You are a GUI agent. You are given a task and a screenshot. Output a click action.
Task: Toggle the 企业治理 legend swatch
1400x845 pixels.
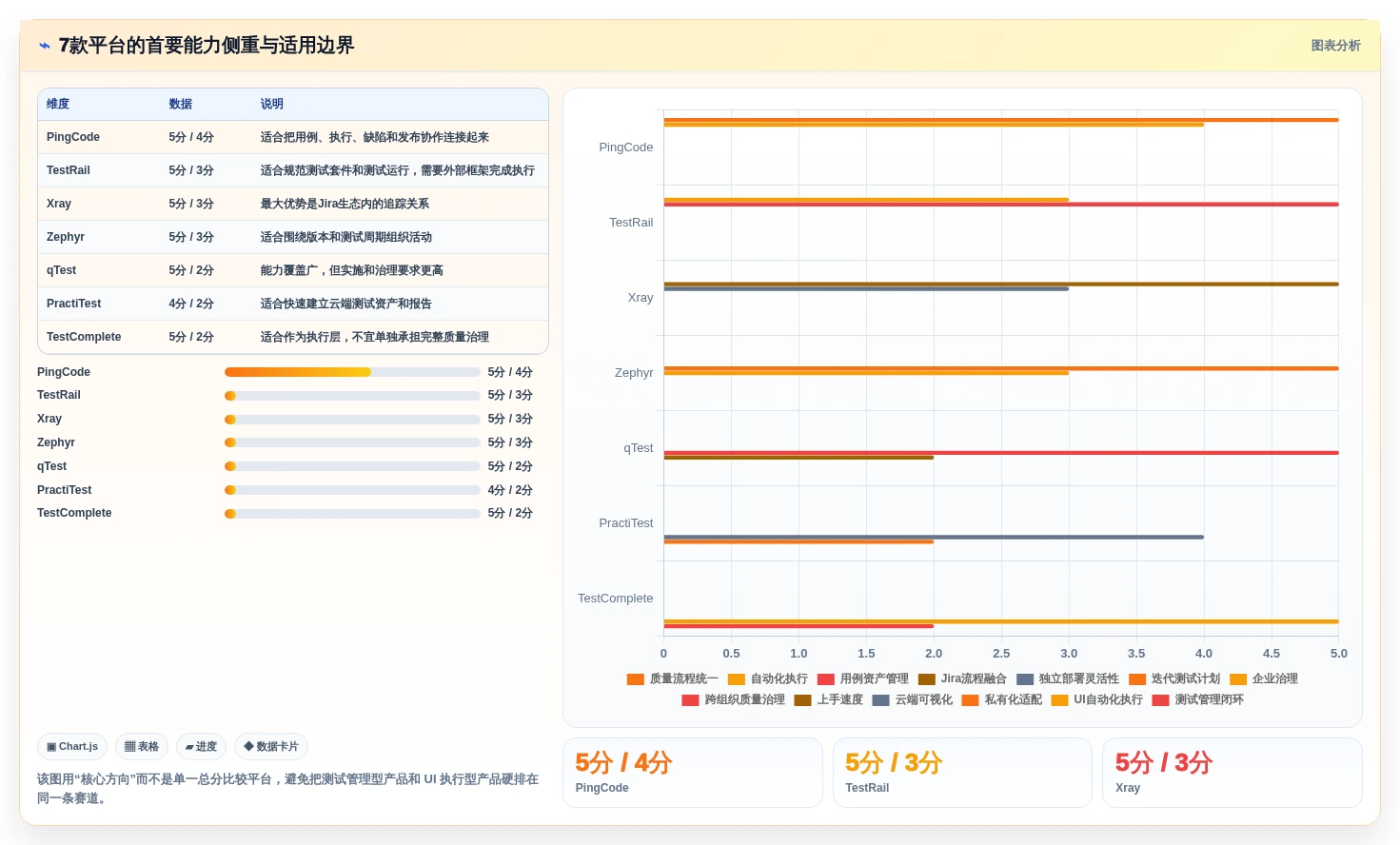[x=1238, y=679]
